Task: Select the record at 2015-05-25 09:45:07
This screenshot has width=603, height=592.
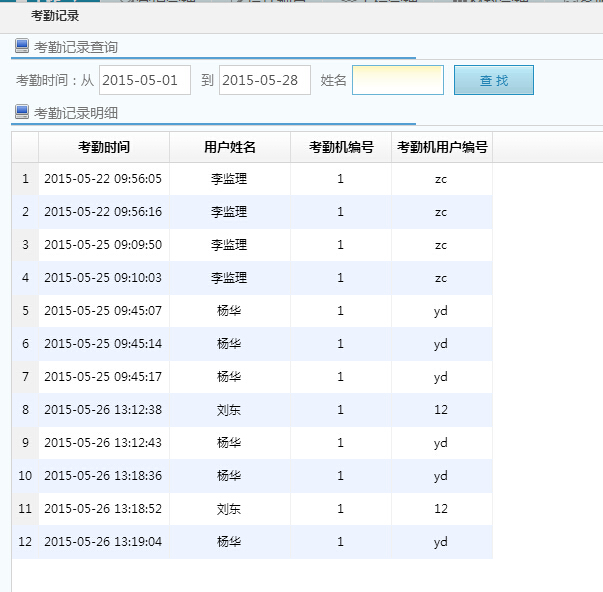Action: click(103, 311)
